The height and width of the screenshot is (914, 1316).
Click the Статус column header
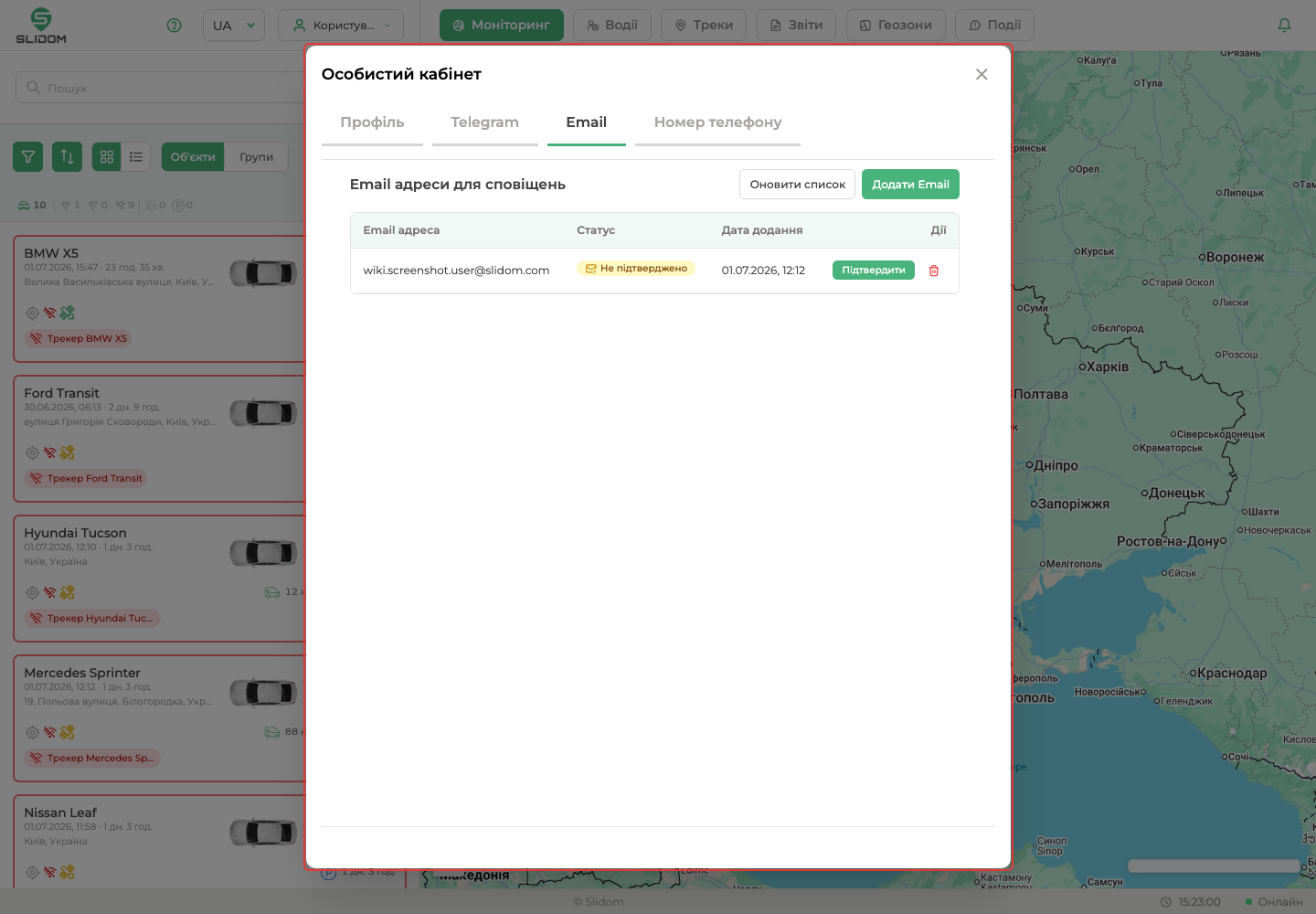point(596,230)
